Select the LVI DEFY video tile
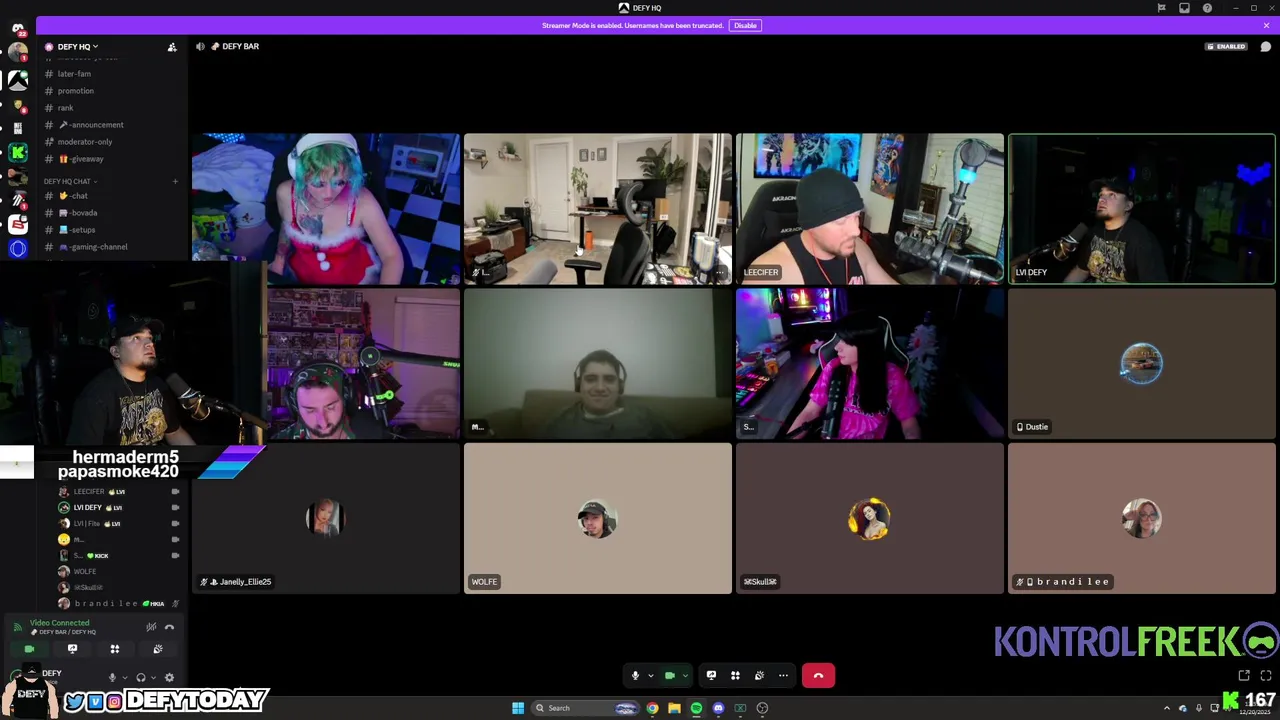This screenshot has height=720, width=1280. (1142, 209)
